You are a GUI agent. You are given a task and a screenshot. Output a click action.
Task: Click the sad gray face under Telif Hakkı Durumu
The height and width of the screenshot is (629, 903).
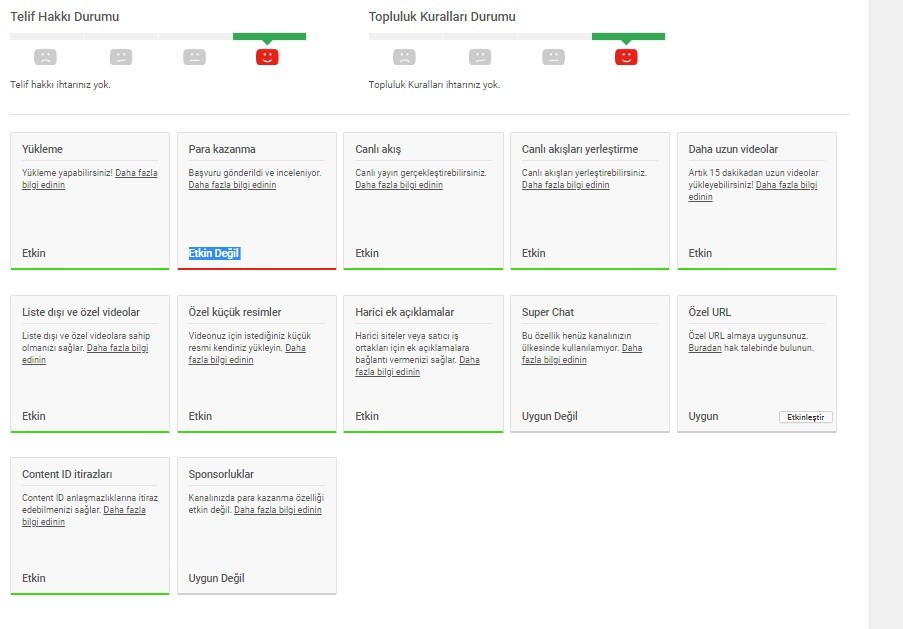[45, 57]
